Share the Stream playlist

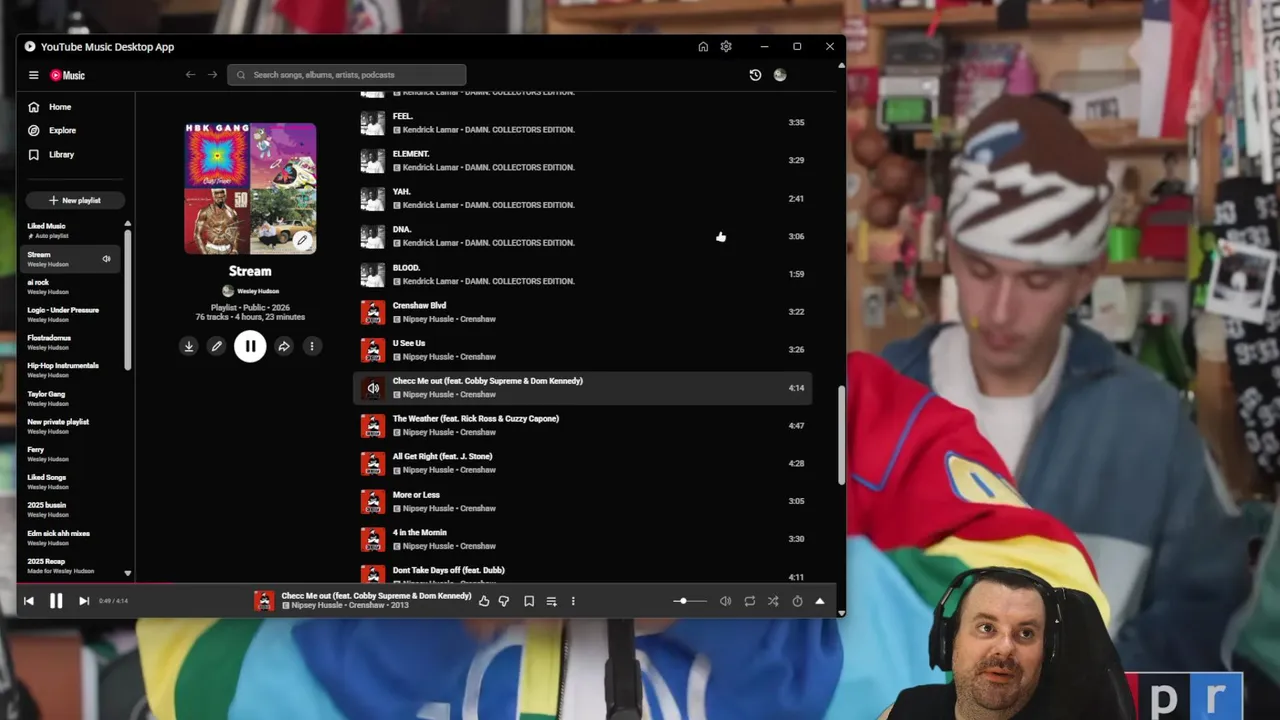pyautogui.click(x=284, y=346)
